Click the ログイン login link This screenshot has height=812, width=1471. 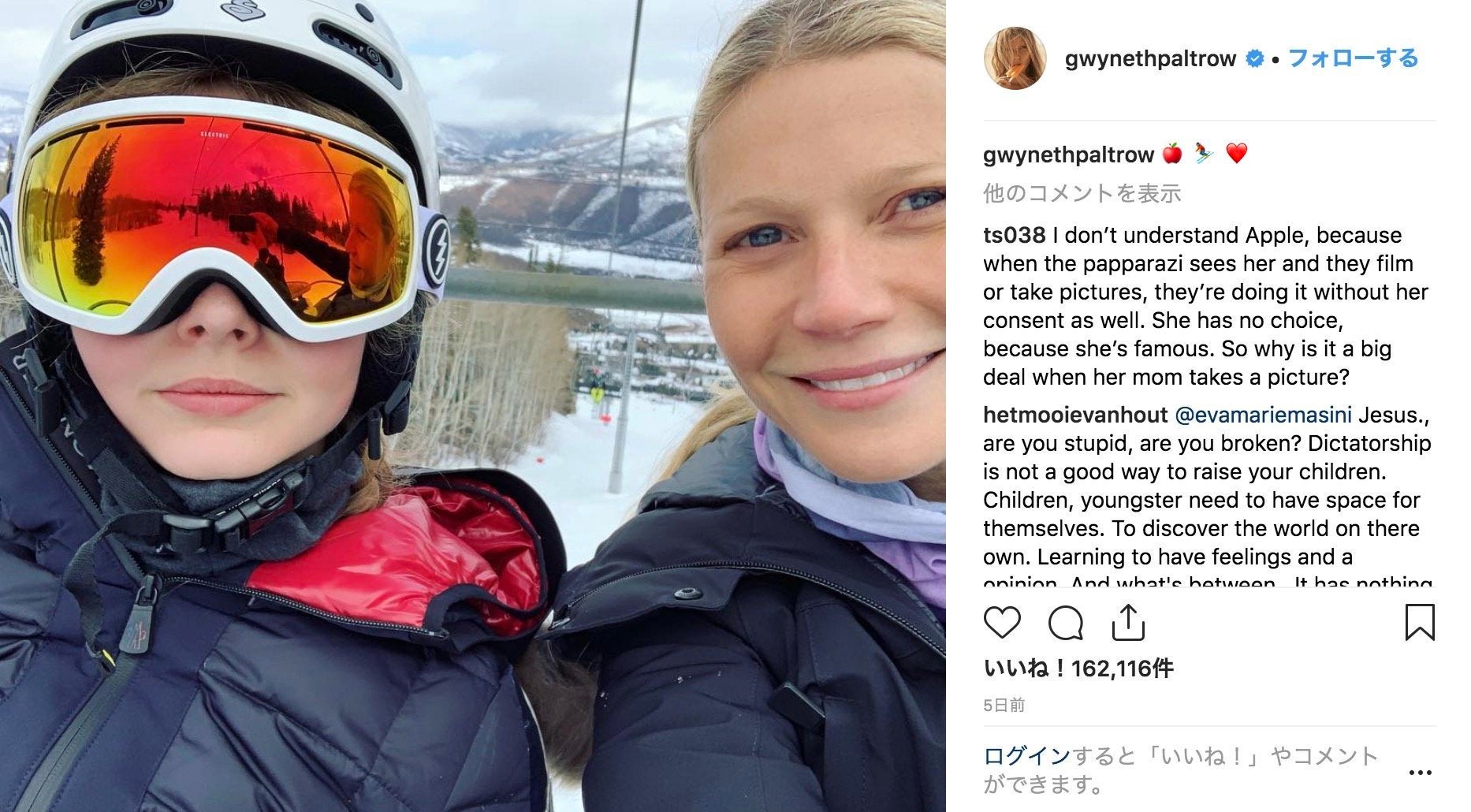pos(1026,756)
